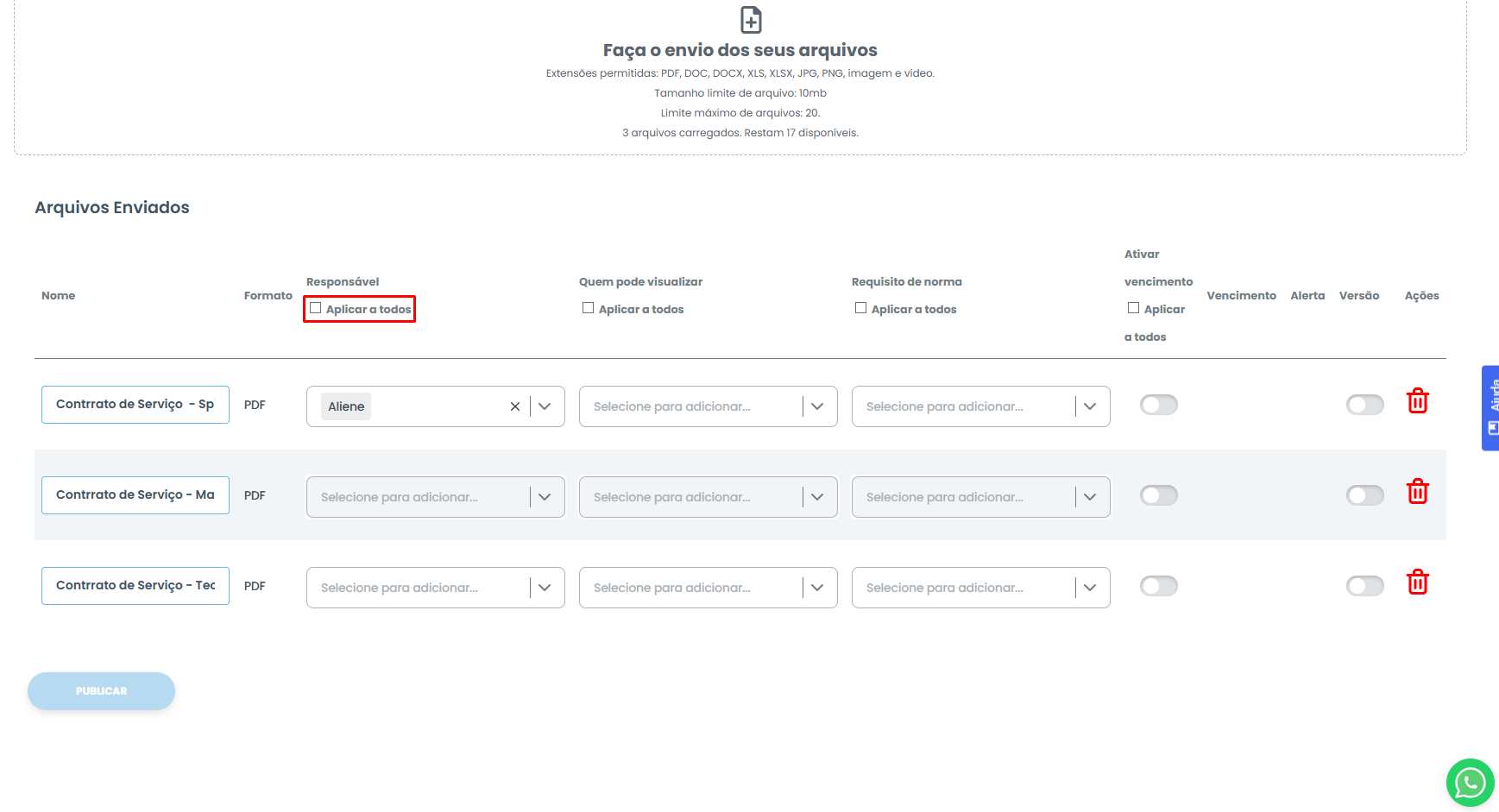This screenshot has height=812, width=1499.
Task: Toggle Versão switch for the third file
Action: pyautogui.click(x=1364, y=586)
